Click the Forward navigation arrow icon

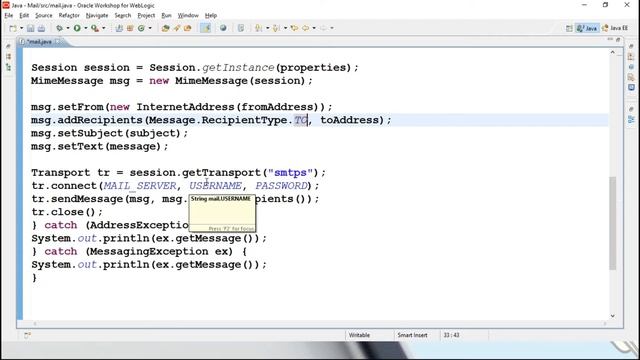pyautogui.click(x=323, y=28)
